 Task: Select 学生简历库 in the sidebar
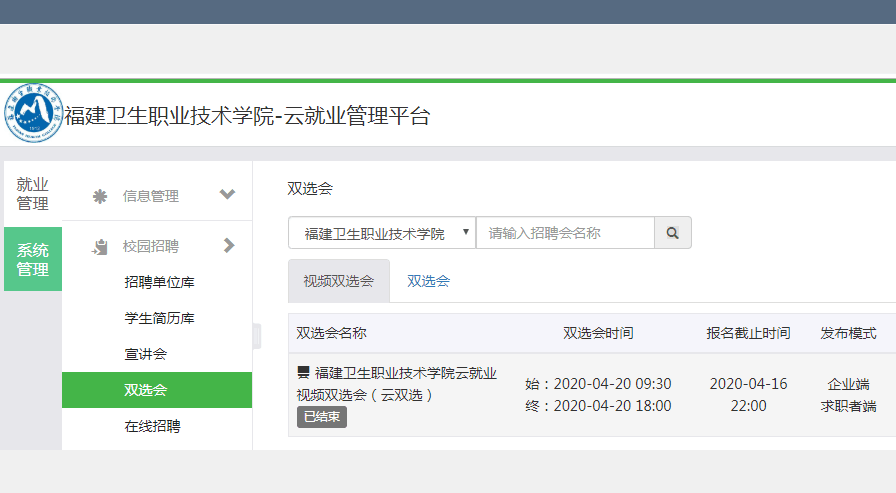(x=159, y=318)
